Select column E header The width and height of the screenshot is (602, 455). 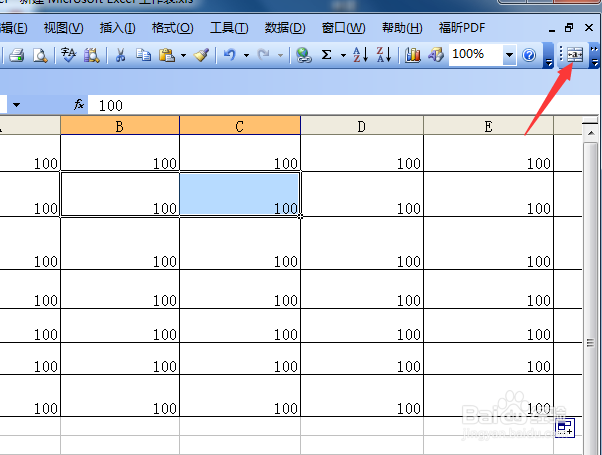[x=488, y=126]
